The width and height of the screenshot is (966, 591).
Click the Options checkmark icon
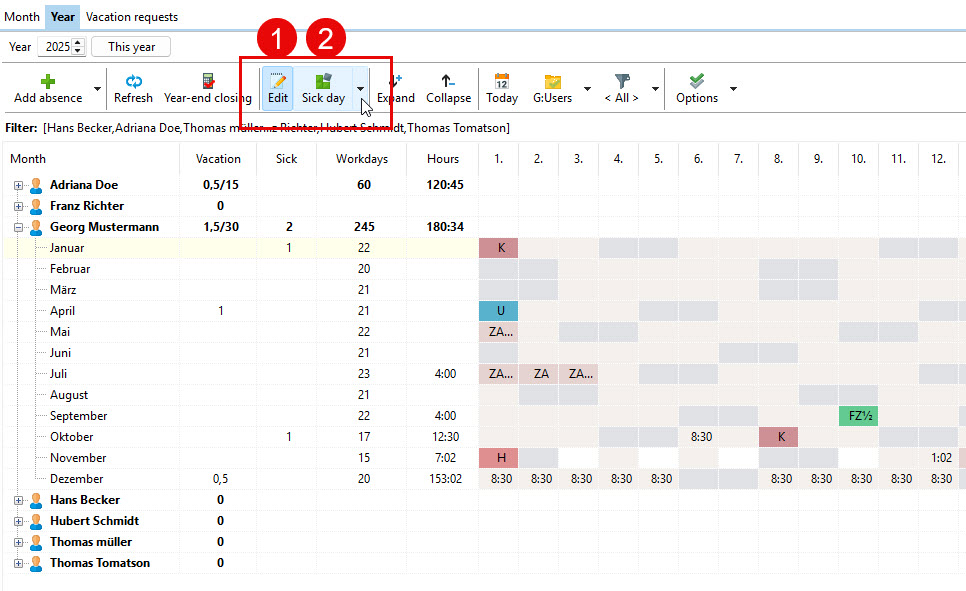(697, 81)
